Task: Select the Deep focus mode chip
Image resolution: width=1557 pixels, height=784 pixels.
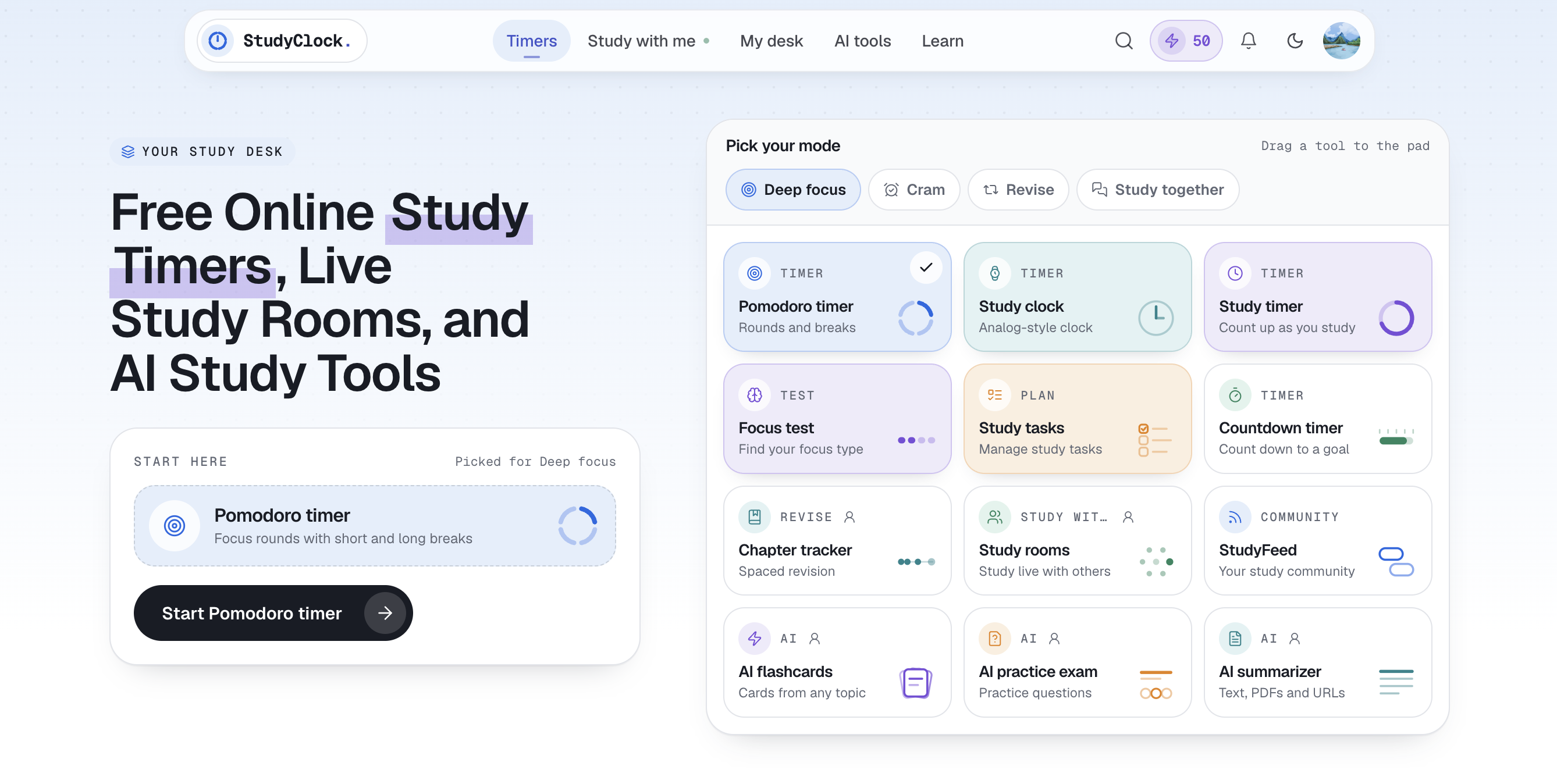Action: click(793, 190)
